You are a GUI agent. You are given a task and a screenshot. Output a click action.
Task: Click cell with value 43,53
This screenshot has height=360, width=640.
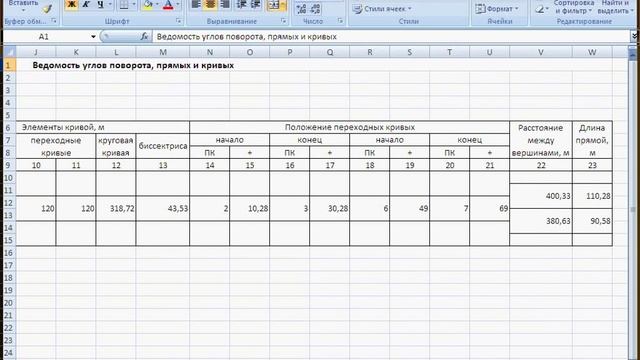pyautogui.click(x=163, y=209)
